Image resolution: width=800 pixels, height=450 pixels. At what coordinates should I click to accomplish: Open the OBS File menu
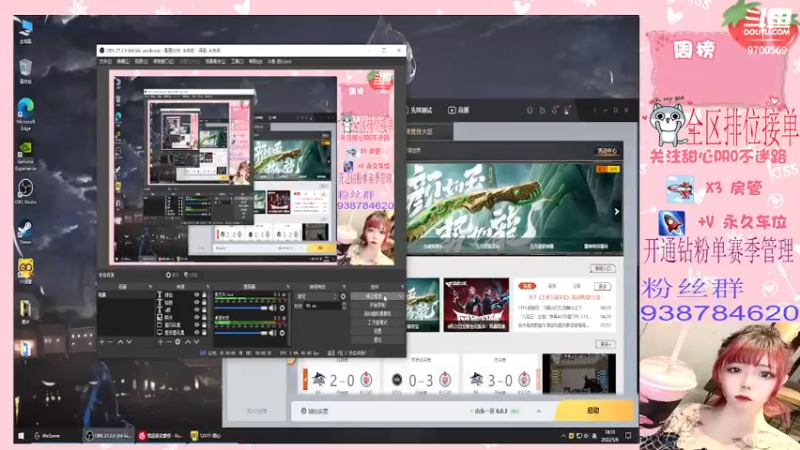(x=105, y=61)
